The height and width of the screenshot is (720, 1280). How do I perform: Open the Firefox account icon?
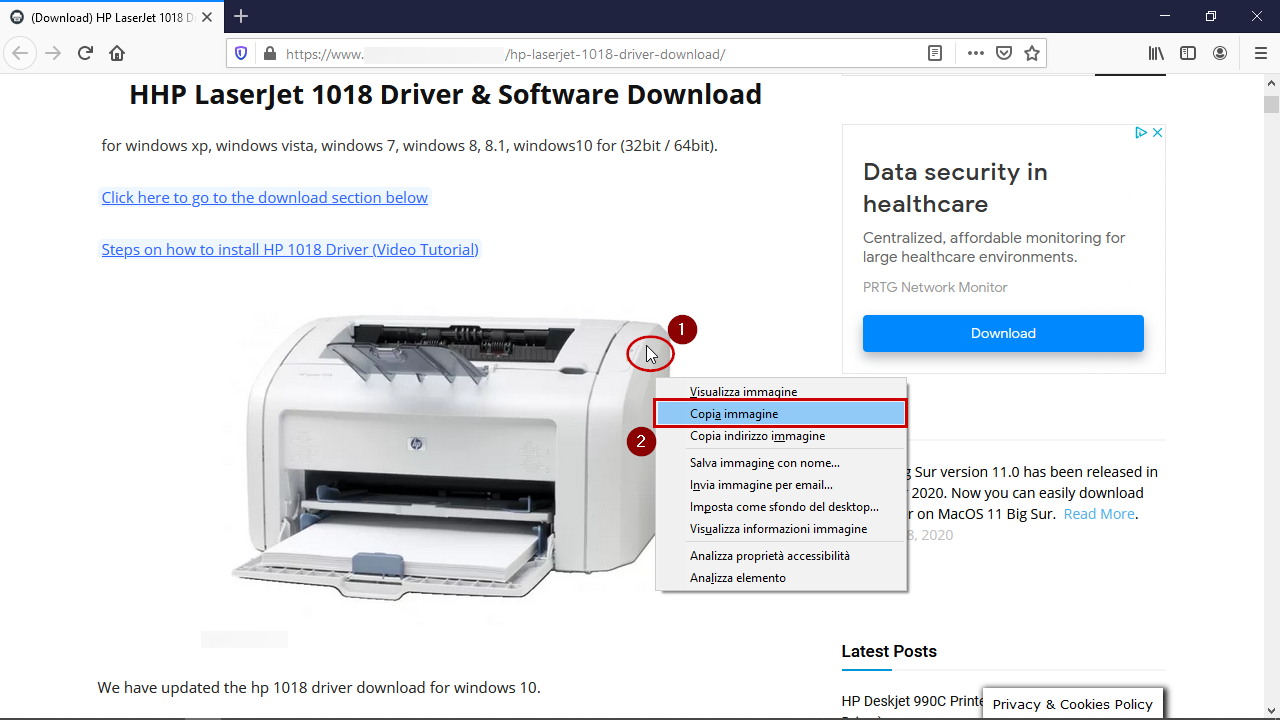tap(1220, 53)
